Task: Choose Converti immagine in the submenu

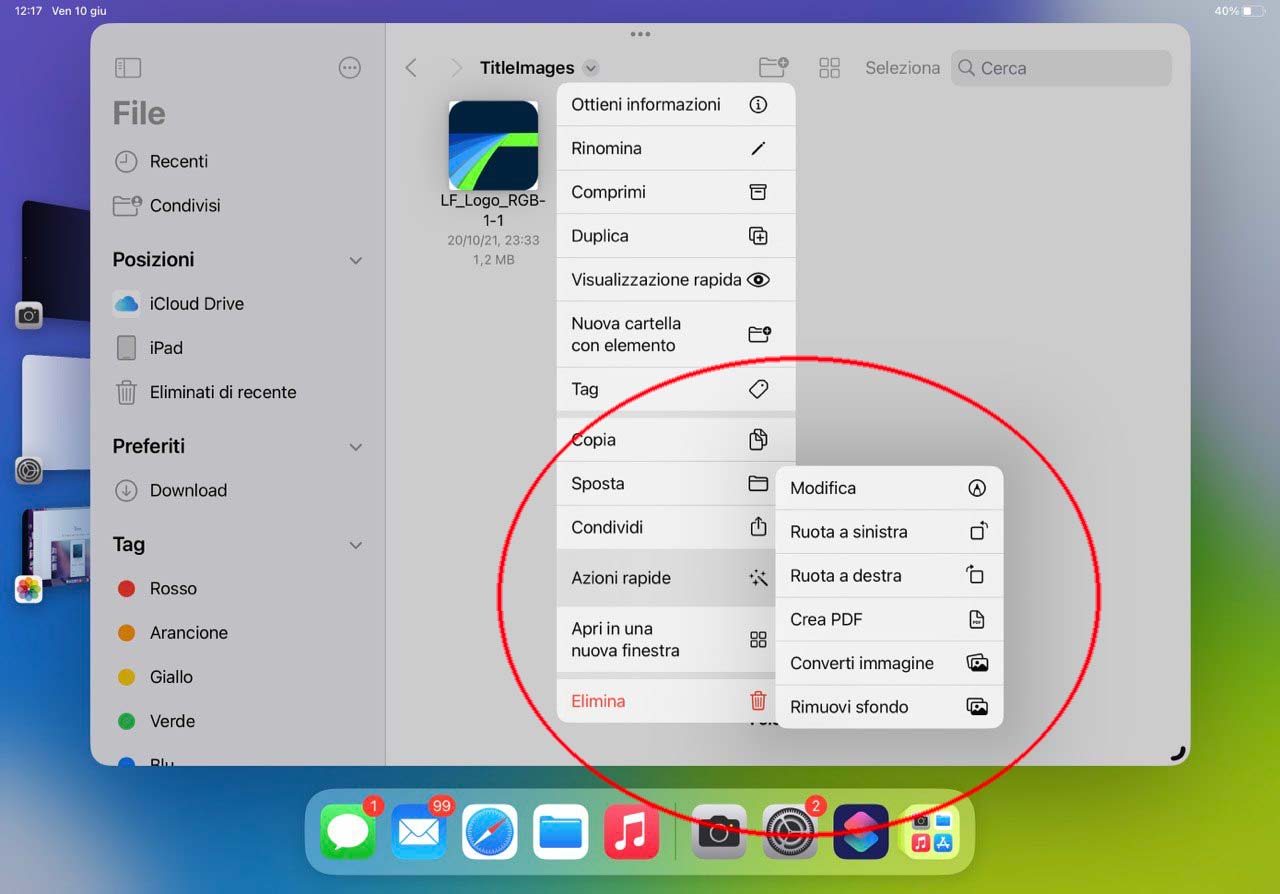Action: pos(889,663)
